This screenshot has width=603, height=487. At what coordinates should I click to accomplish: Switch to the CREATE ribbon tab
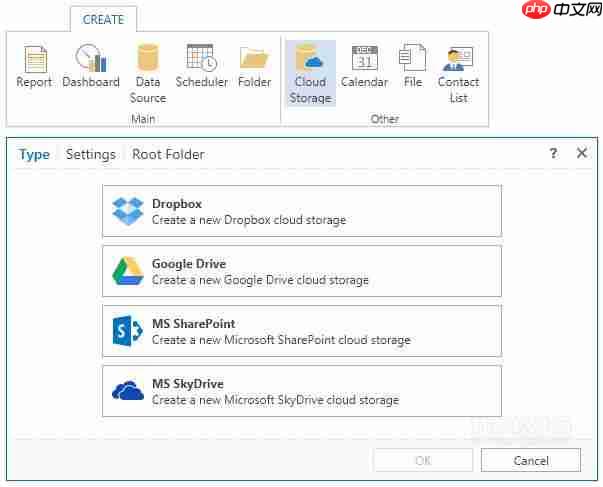coord(103,19)
